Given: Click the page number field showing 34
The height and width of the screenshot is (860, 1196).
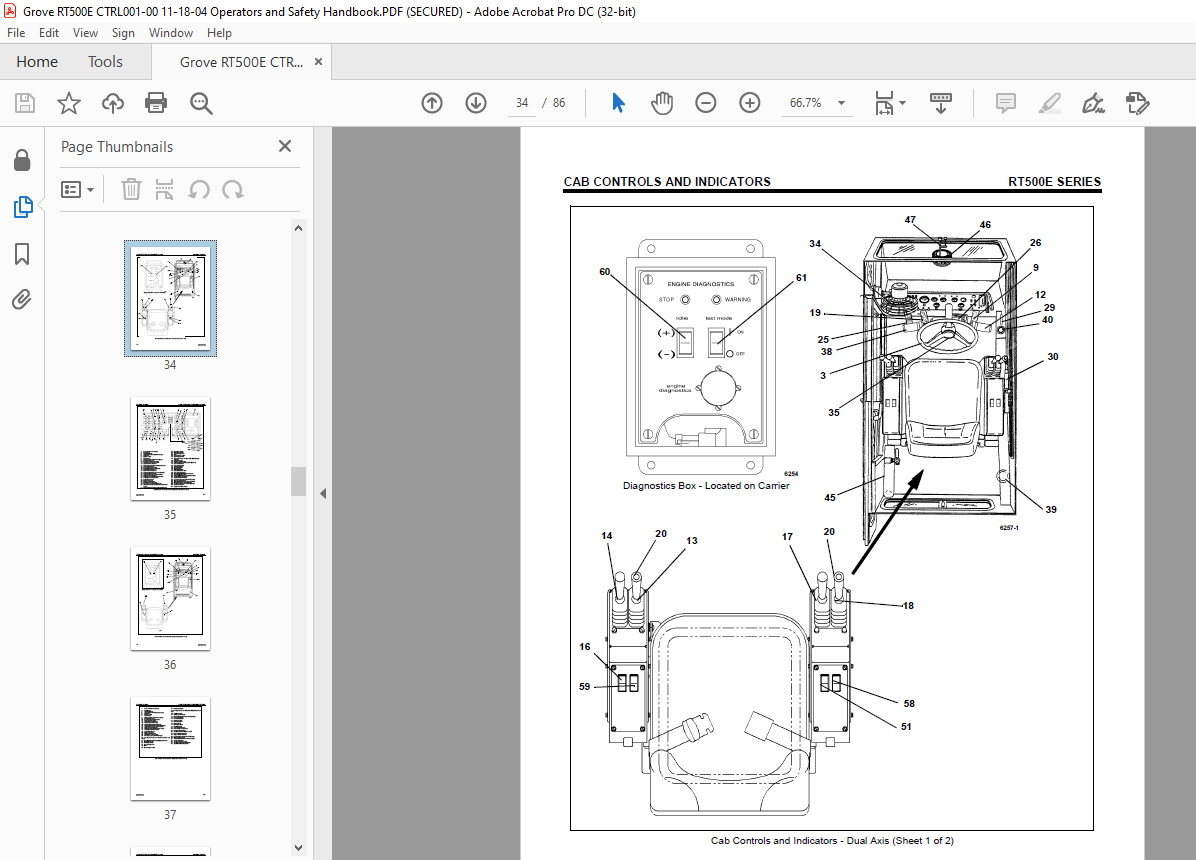Looking at the screenshot, I should [522, 103].
